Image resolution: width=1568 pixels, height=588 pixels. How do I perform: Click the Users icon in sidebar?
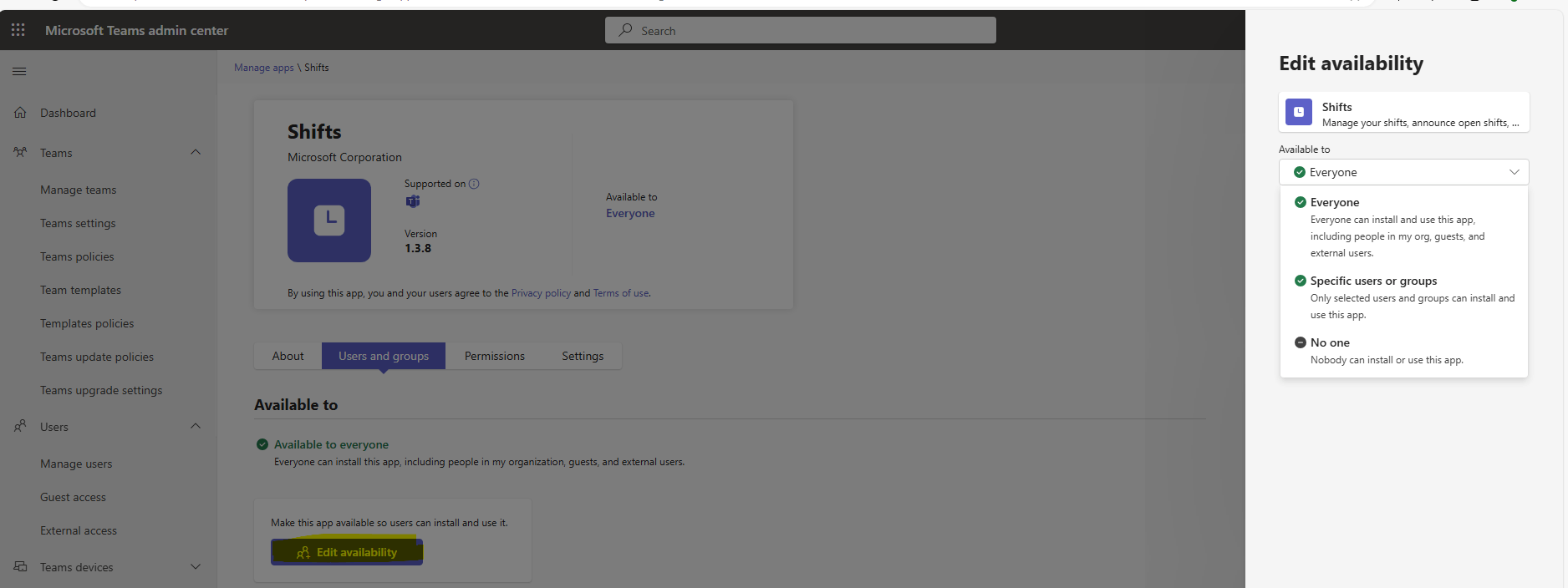click(20, 427)
